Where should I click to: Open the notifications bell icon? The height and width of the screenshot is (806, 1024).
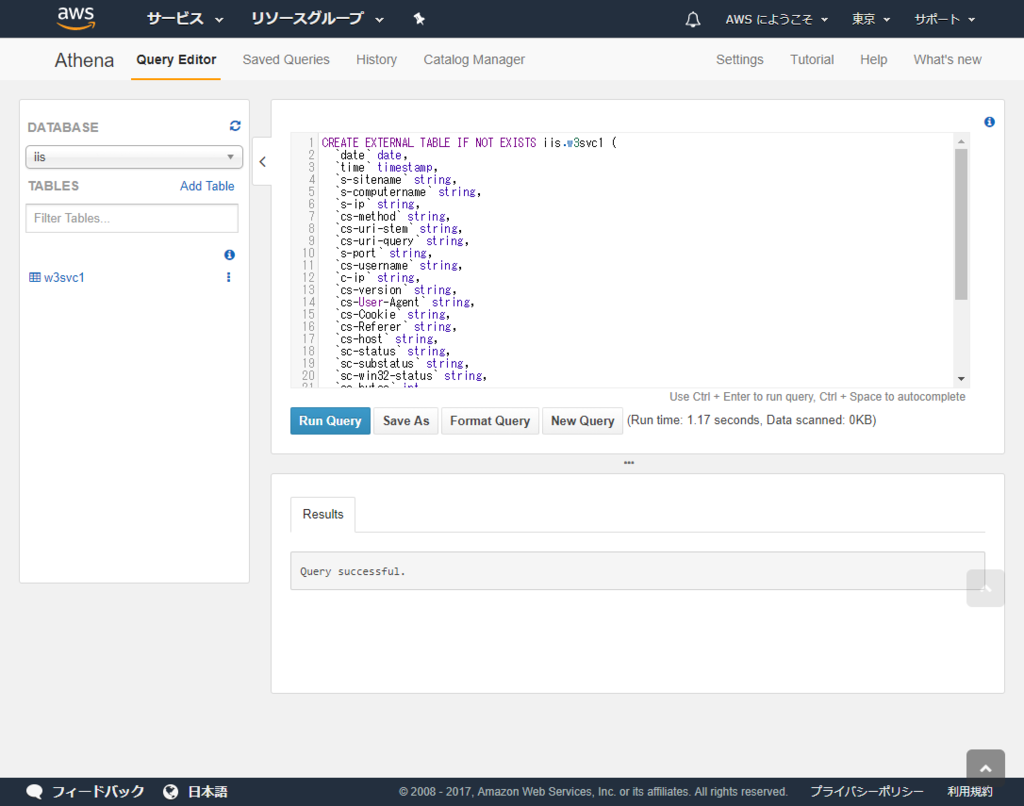[693, 20]
